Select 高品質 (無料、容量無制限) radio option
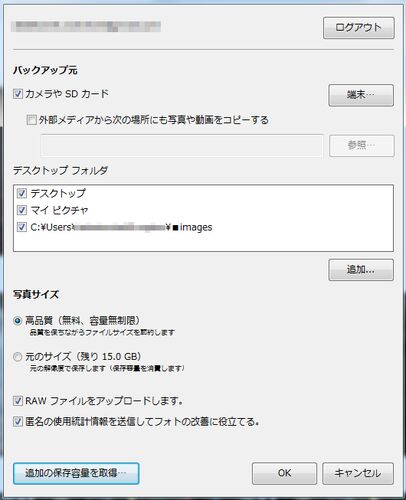The image size is (406, 500). pyautogui.click(x=17, y=321)
